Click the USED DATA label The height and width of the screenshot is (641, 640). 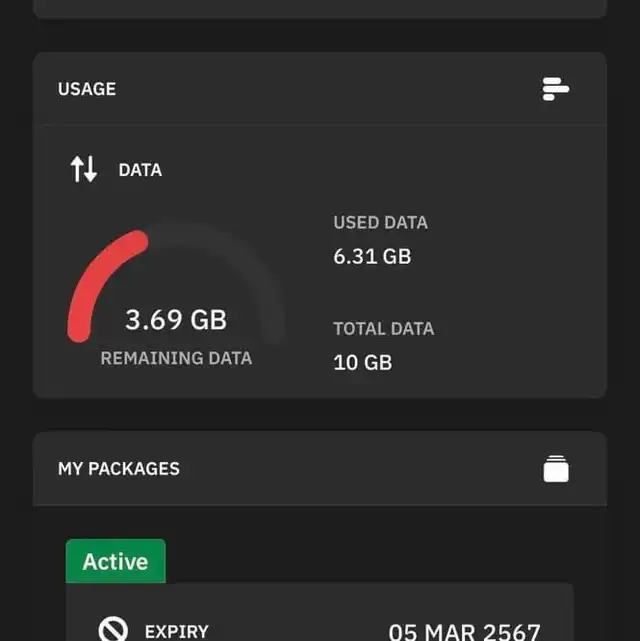[x=380, y=222]
